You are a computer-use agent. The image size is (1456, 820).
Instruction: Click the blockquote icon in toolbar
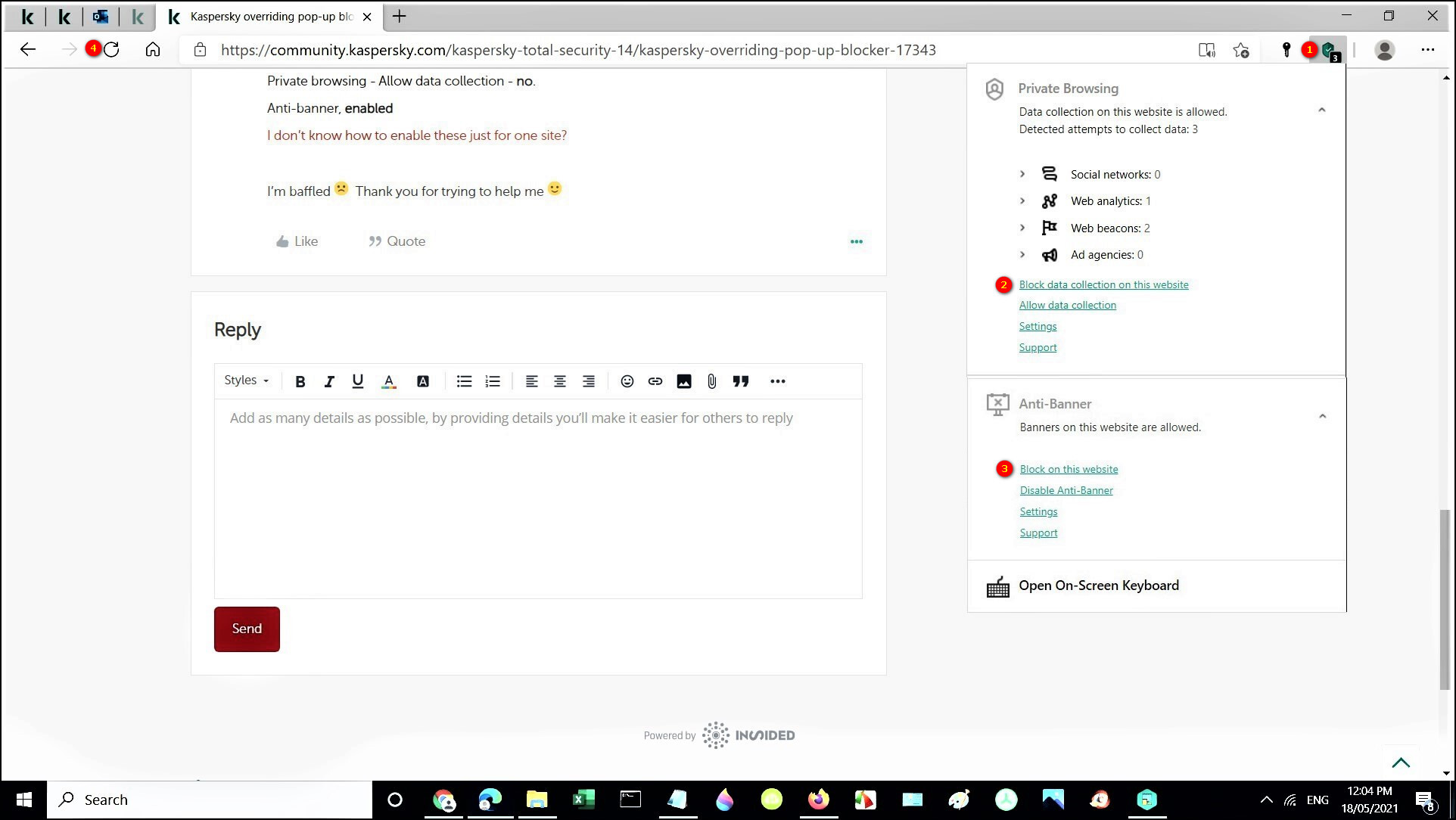[x=740, y=381]
